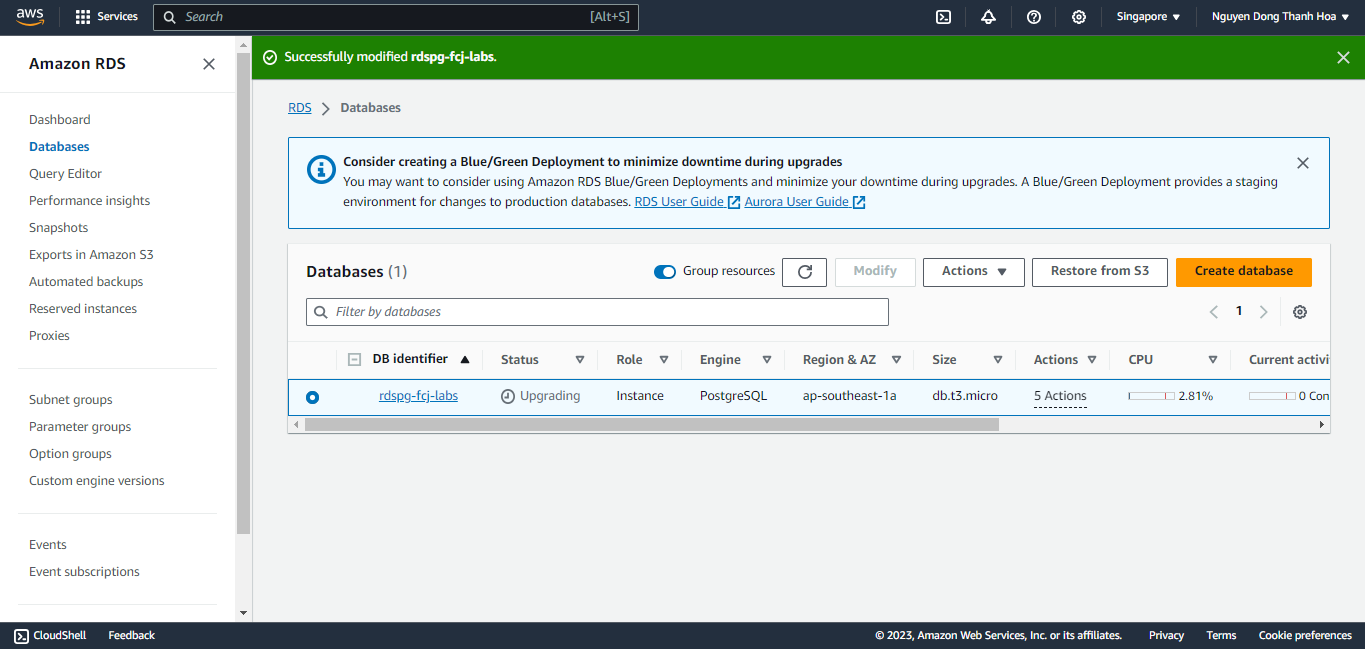The width and height of the screenshot is (1365, 649).
Task: Sort by Status column arrow
Action: pyautogui.click(x=580, y=360)
